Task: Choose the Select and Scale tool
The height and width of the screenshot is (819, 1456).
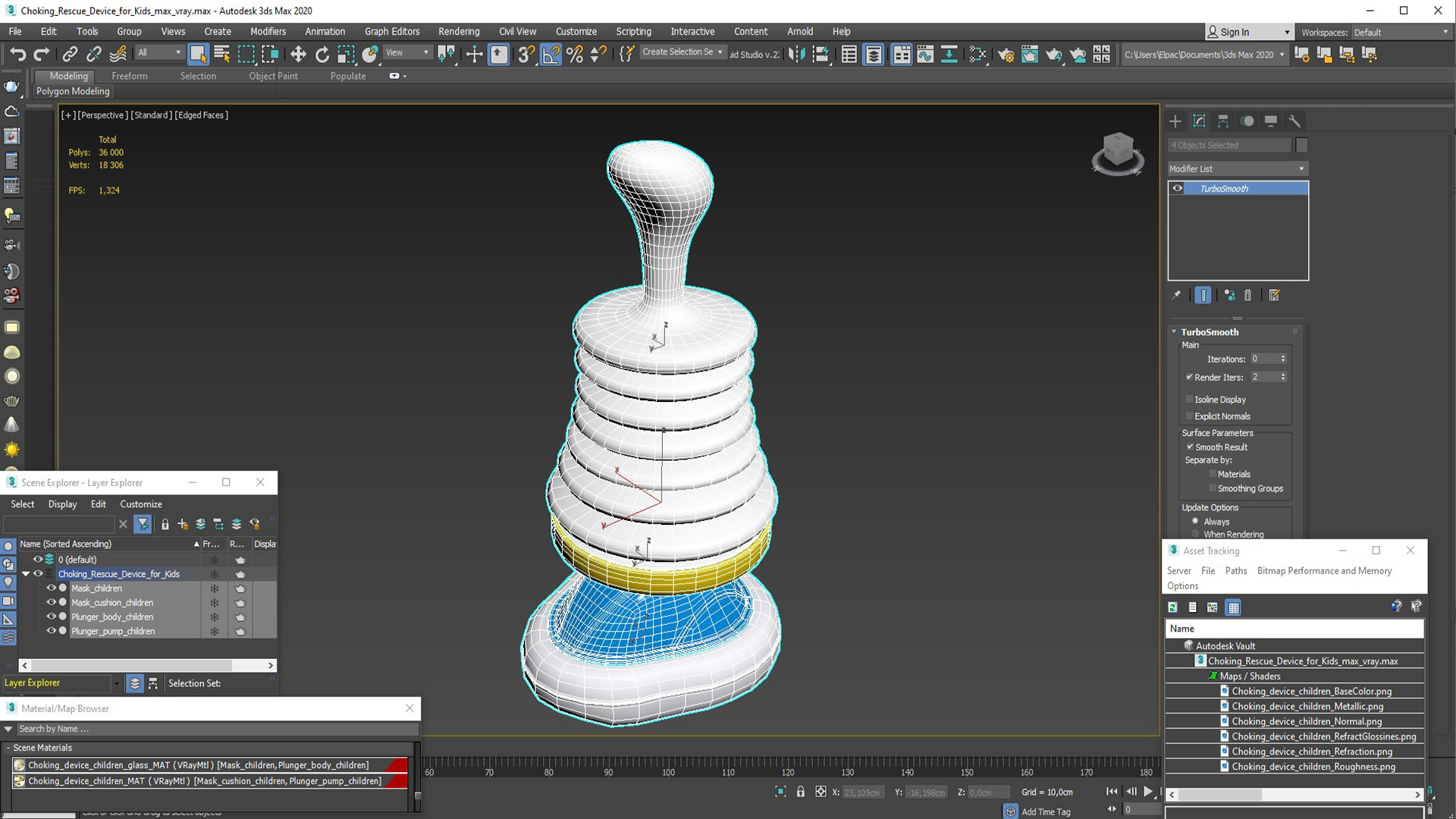Action: coord(347,54)
